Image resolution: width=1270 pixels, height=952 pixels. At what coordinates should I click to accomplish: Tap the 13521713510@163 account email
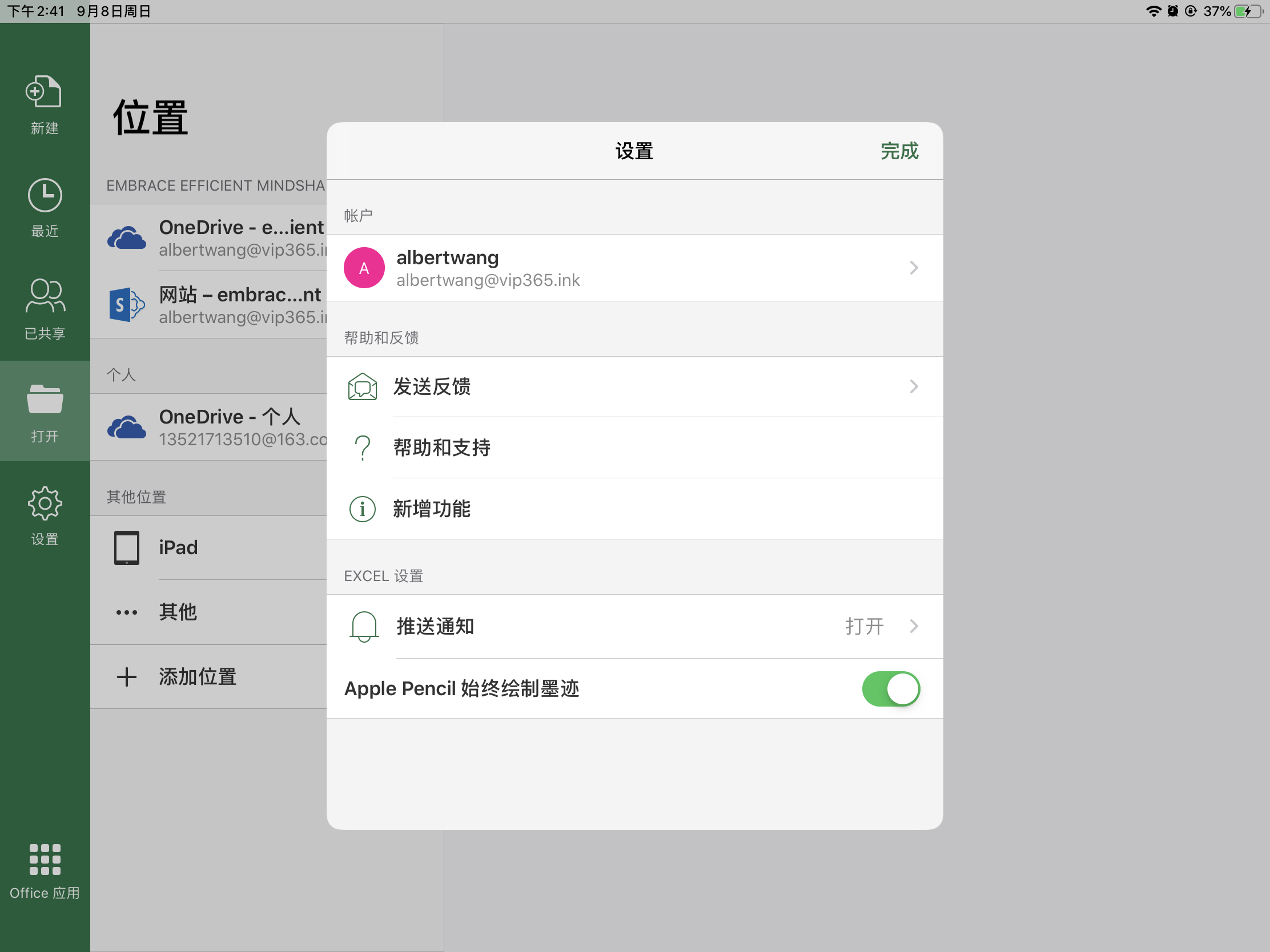[x=243, y=439]
